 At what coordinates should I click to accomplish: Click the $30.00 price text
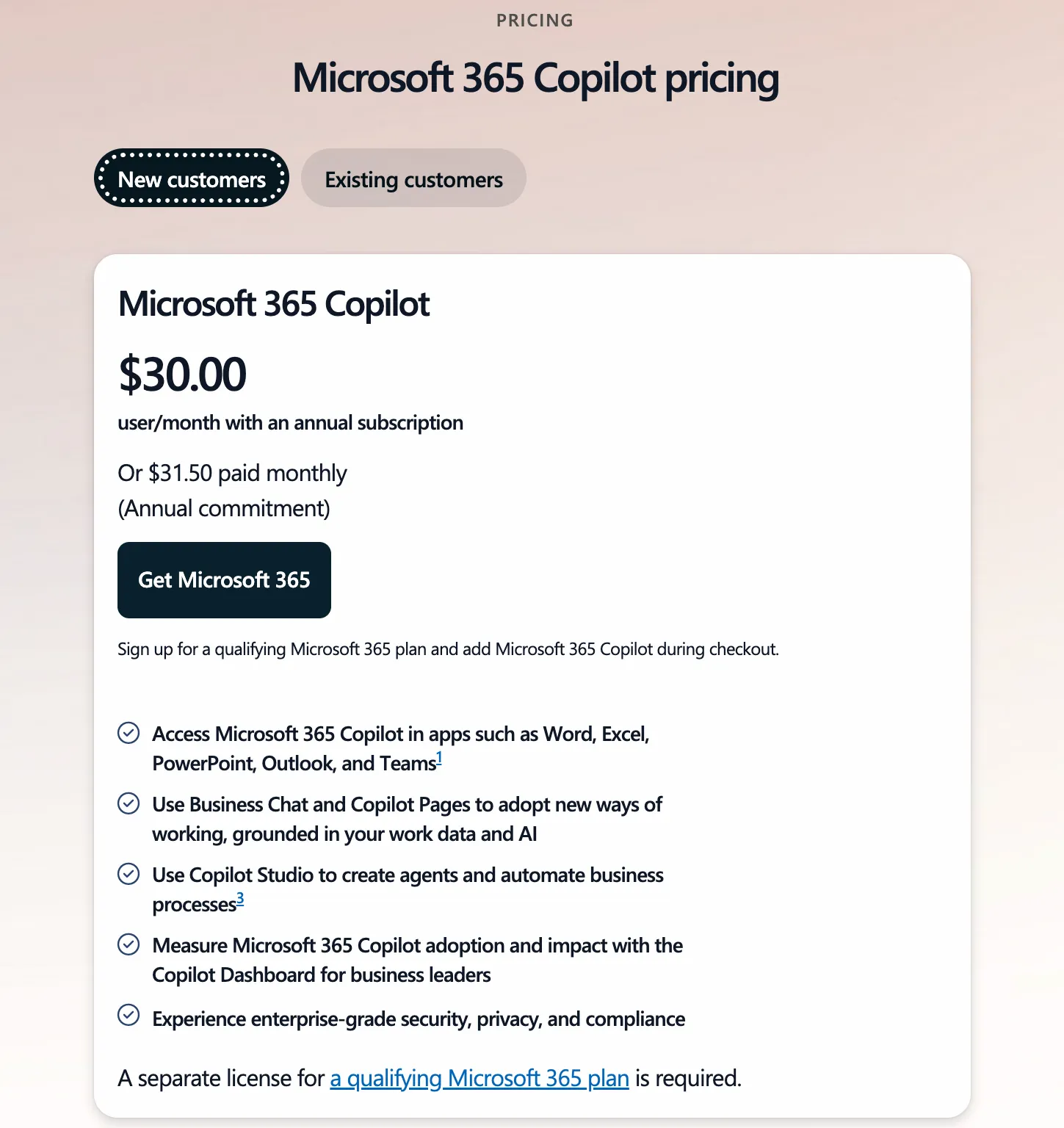click(182, 374)
